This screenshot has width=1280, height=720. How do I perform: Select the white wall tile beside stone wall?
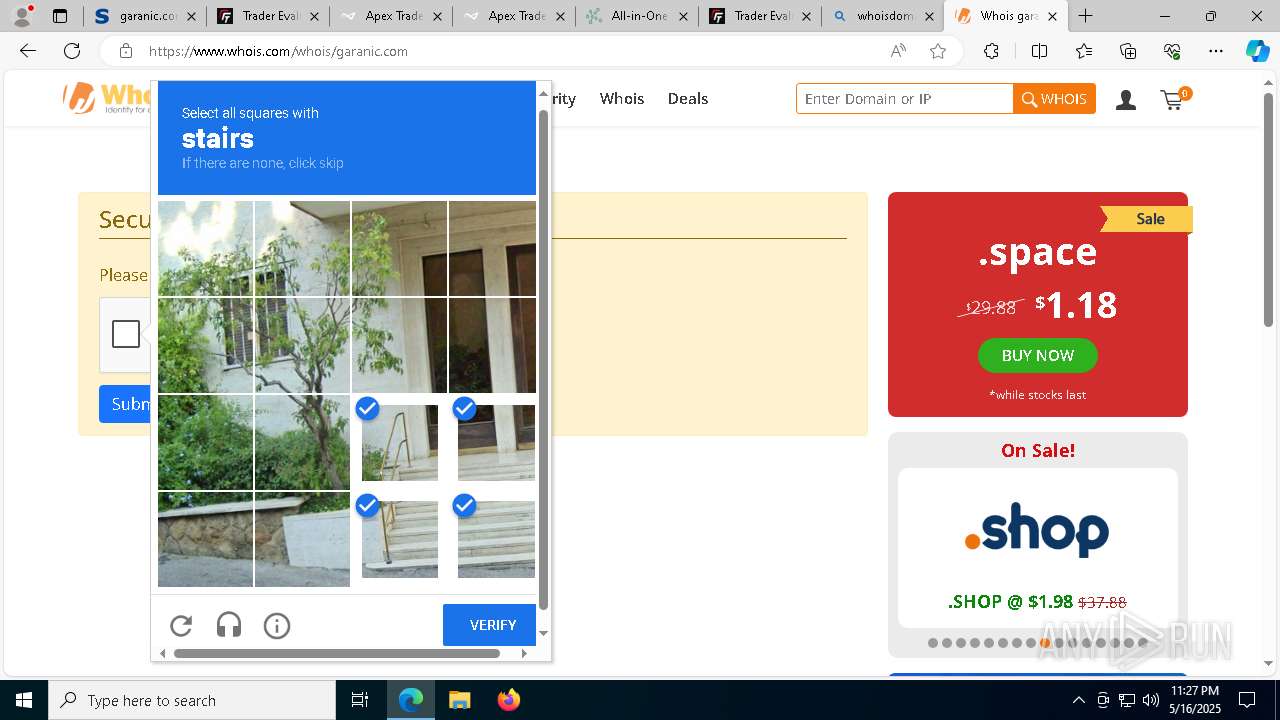(302, 539)
